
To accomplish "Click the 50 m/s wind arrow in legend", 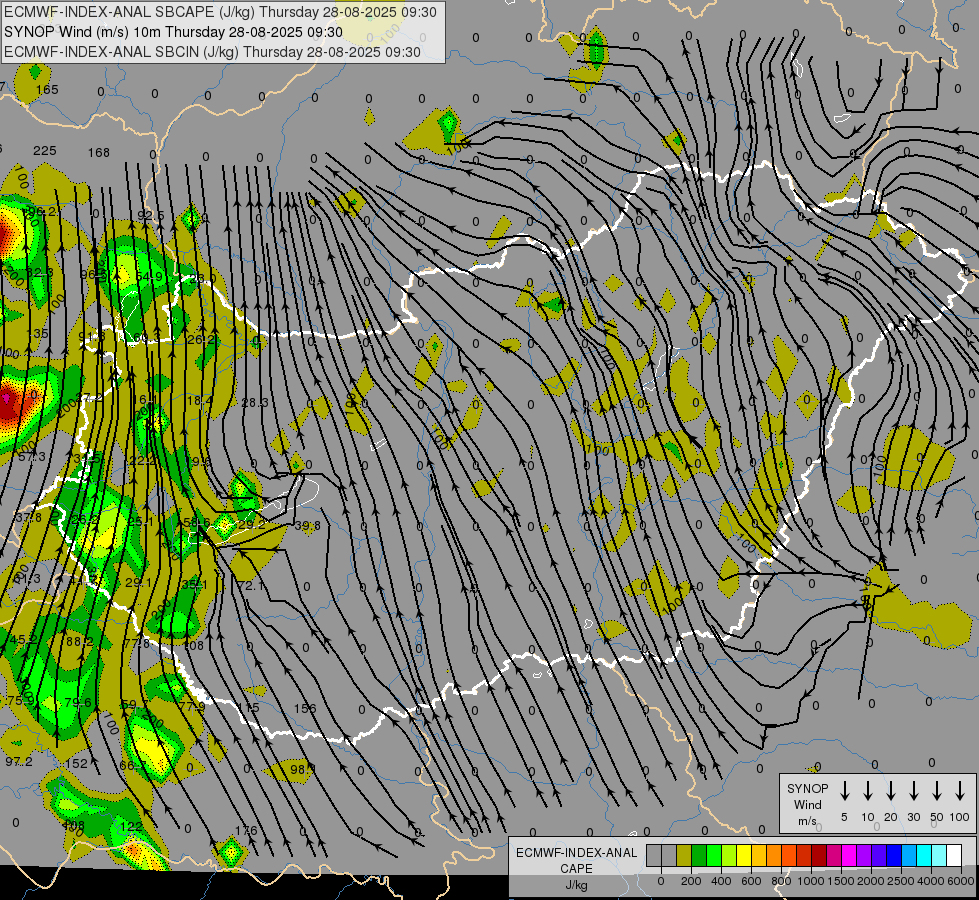I will click(937, 791).
